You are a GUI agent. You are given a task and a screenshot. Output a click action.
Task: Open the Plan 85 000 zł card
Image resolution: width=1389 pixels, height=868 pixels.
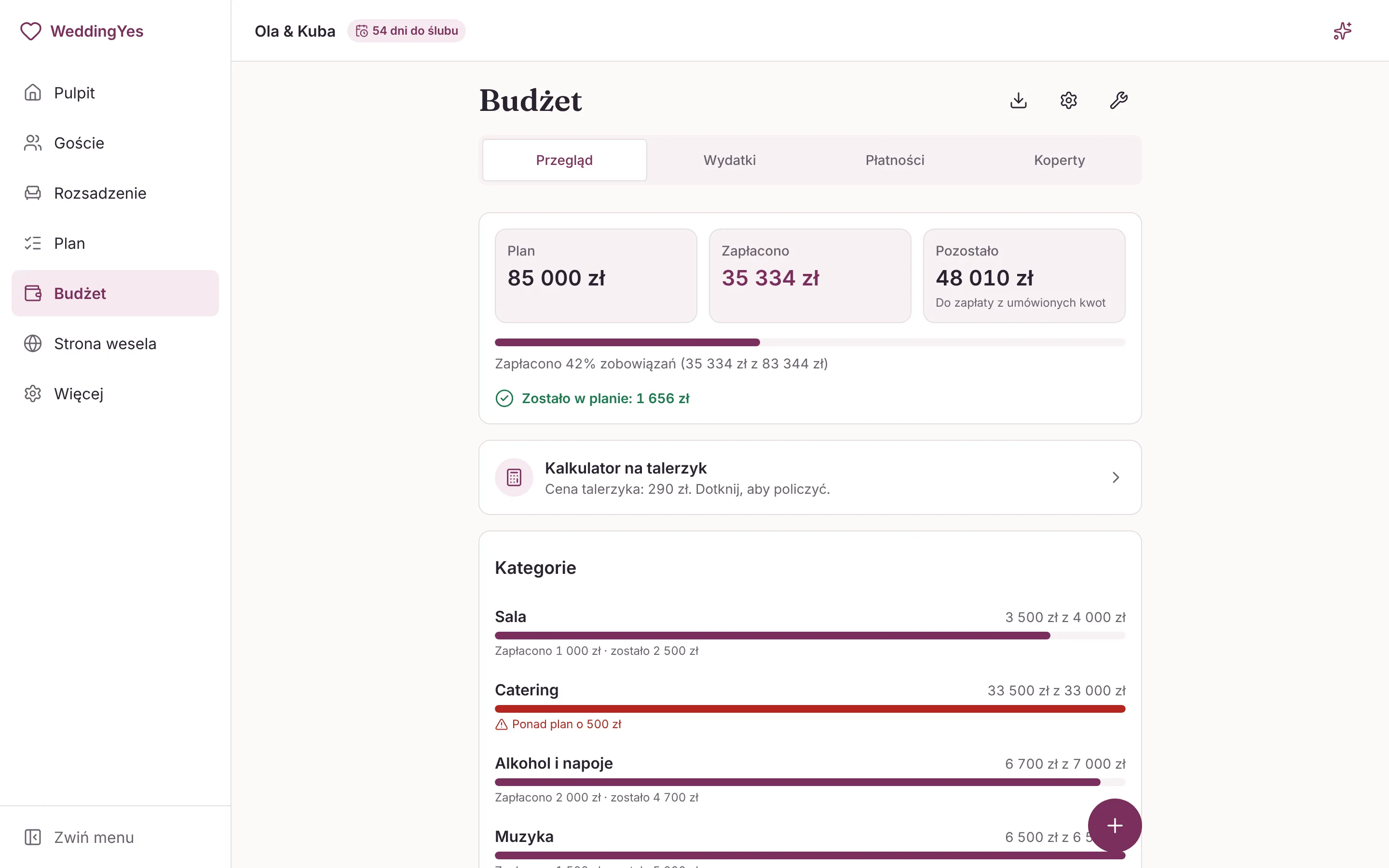point(596,275)
